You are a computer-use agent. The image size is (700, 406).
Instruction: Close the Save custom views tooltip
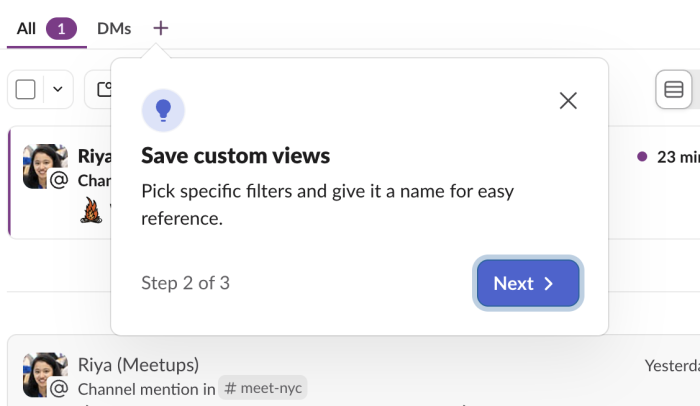click(568, 100)
